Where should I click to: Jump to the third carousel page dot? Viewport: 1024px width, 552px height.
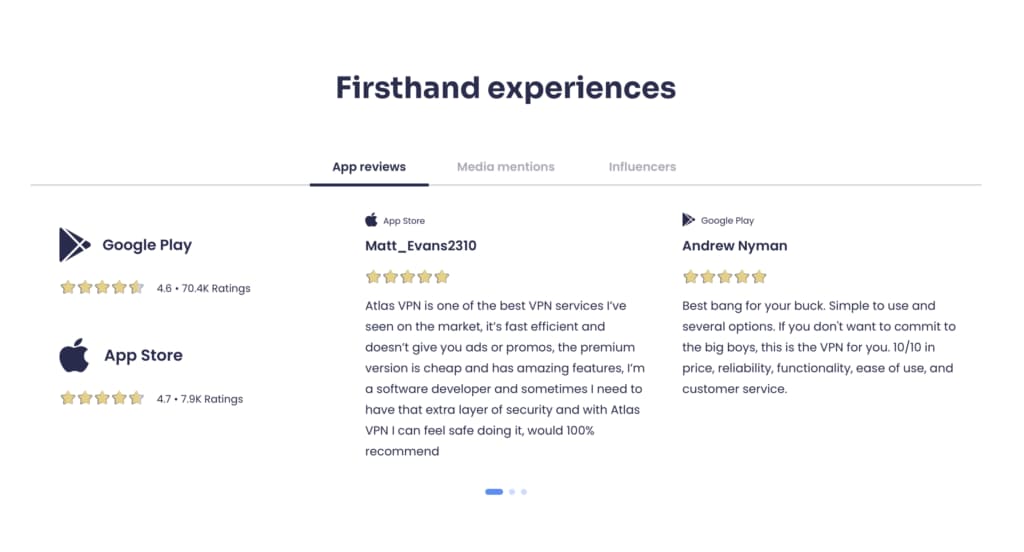click(x=524, y=492)
